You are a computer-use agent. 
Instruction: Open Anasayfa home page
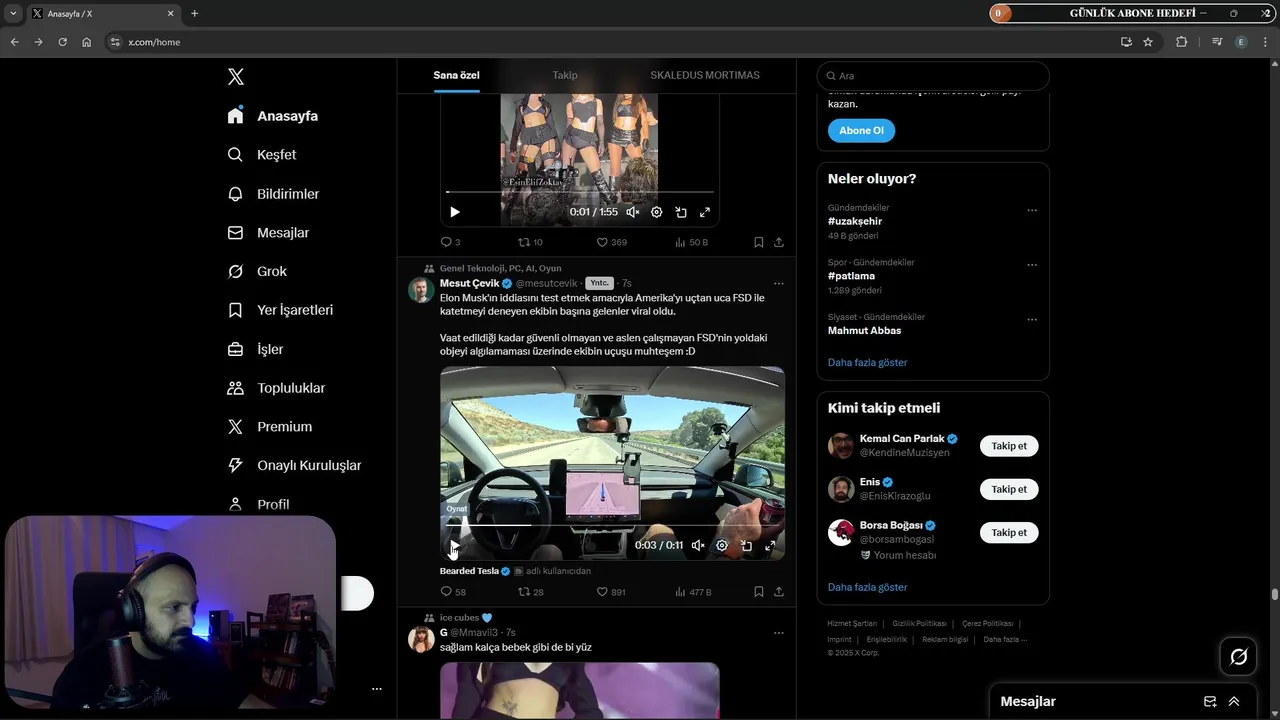pyautogui.click(x=273, y=116)
